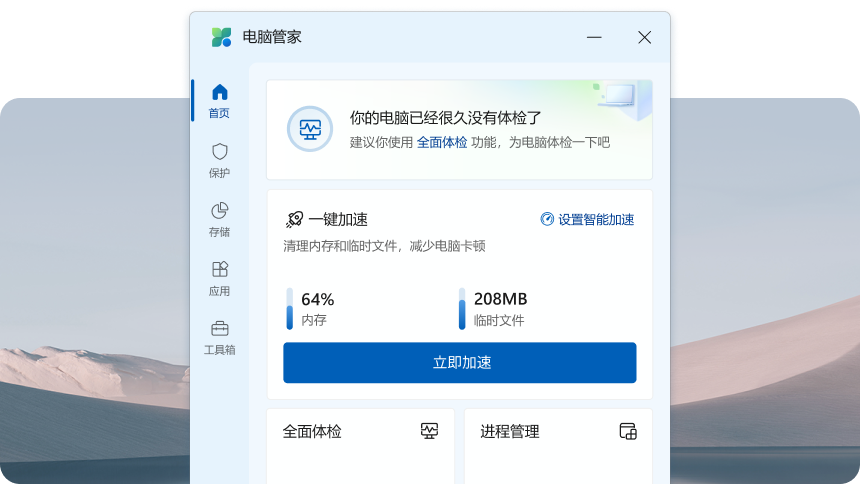Click the laptop illustration in banner corner
860x484 pixels.
[x=622, y=99]
